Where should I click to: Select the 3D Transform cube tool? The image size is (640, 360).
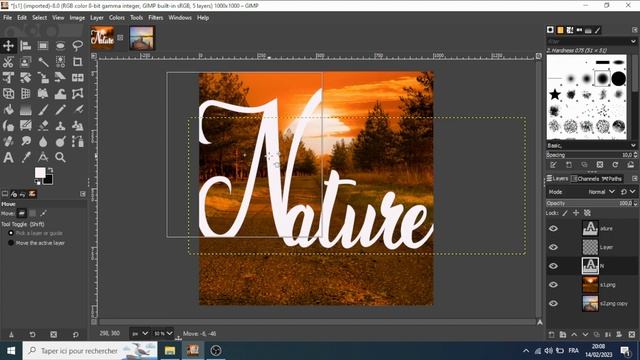(x=8, y=93)
